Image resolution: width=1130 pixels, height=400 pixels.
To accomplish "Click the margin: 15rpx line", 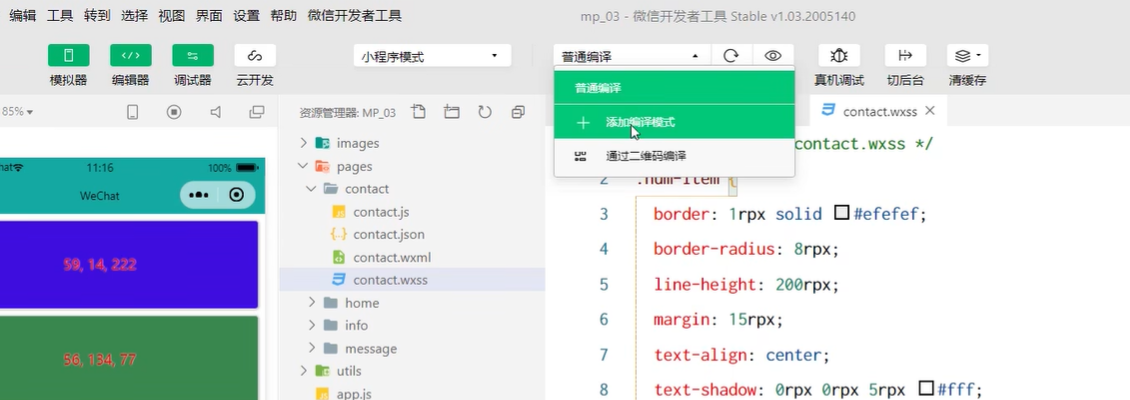I will point(718,319).
